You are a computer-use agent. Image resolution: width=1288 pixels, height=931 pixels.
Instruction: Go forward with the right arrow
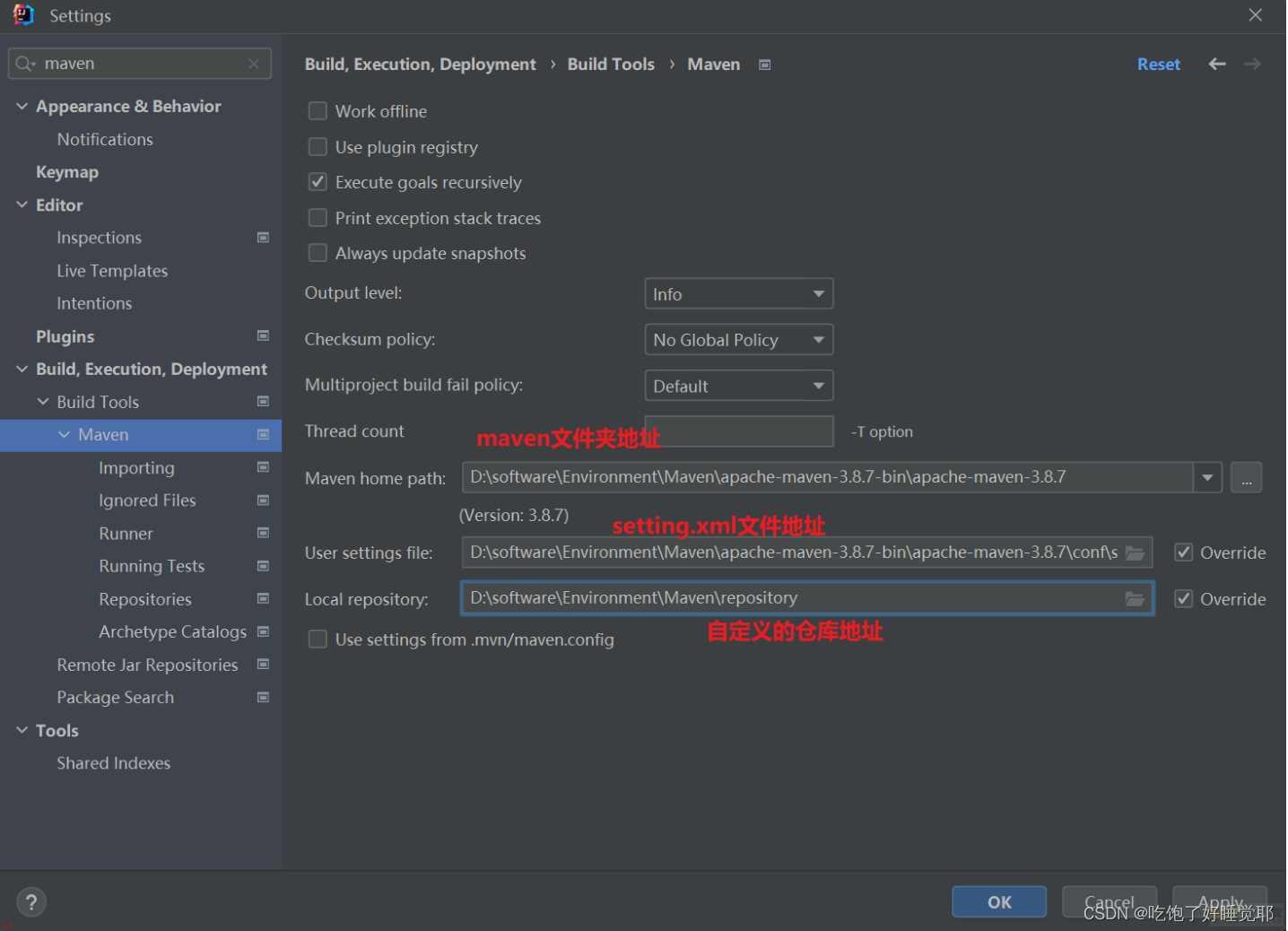pos(1252,64)
